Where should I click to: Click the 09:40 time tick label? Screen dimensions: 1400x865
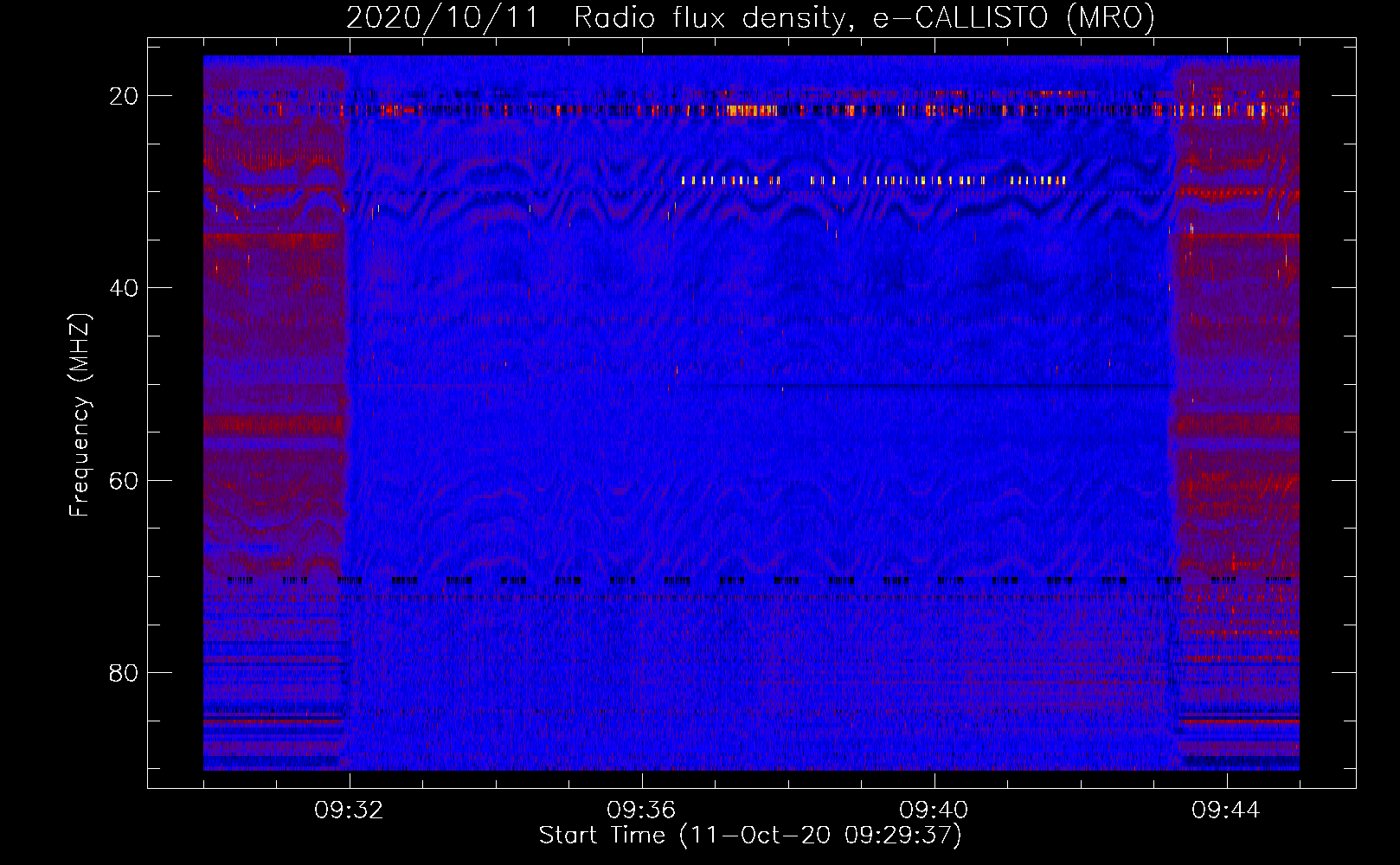click(934, 811)
